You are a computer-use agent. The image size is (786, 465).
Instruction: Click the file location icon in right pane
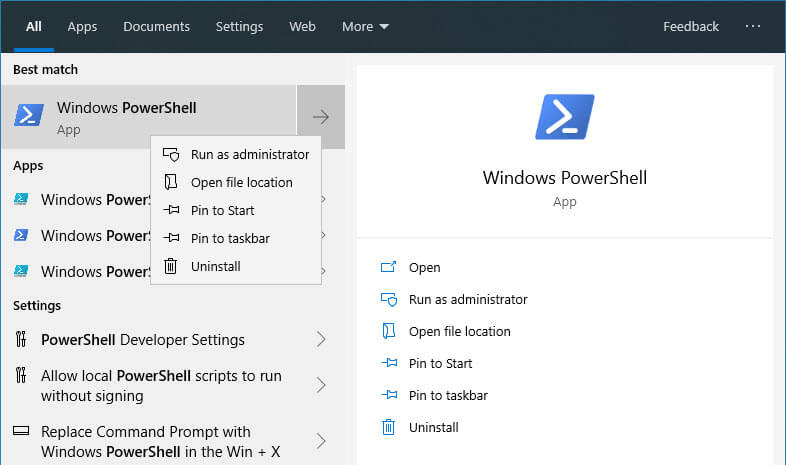(388, 331)
